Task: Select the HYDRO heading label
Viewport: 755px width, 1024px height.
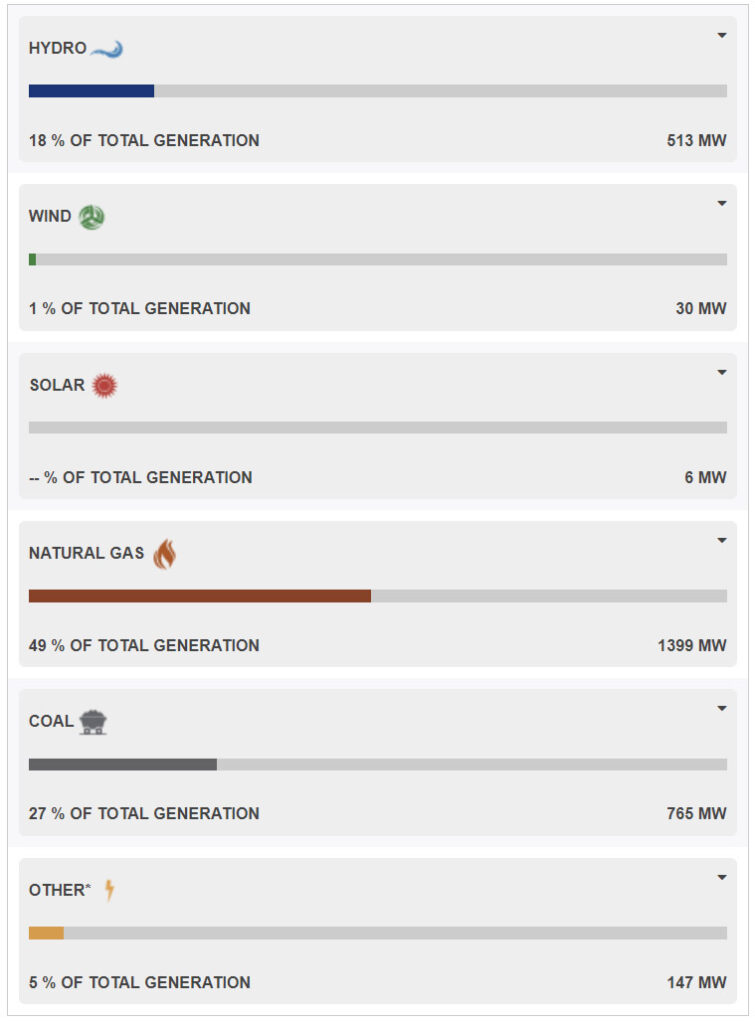Action: point(58,49)
